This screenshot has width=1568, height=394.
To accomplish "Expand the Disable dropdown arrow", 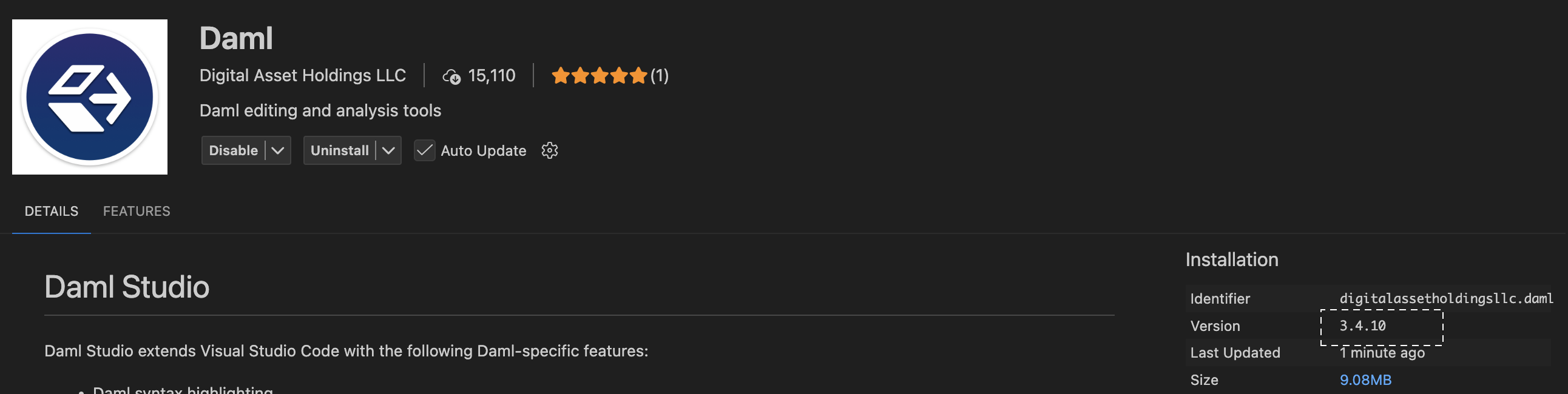I will (277, 150).
